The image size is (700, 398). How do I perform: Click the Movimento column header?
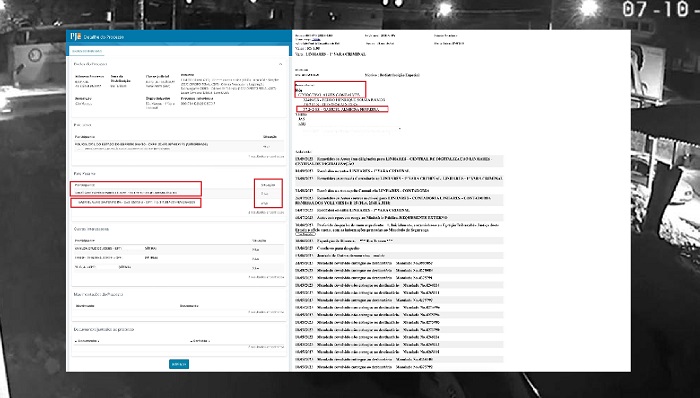[85, 306]
